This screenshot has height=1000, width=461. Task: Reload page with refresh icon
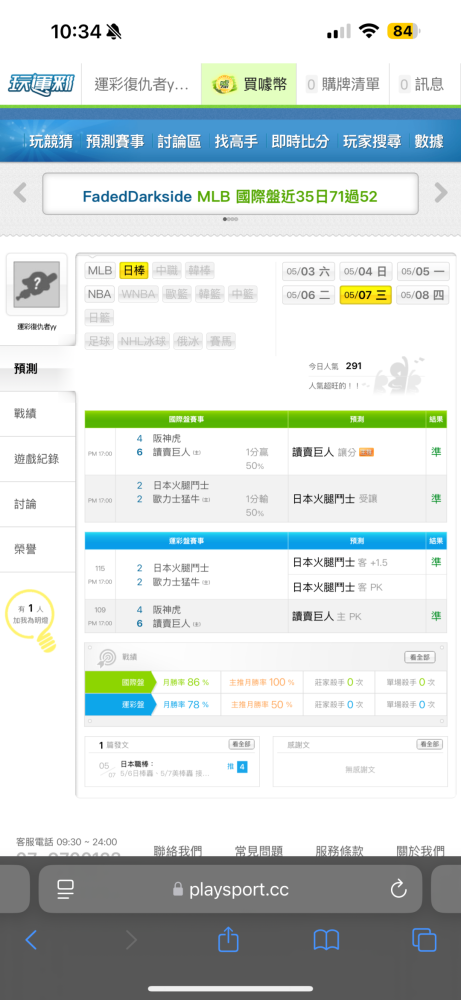(398, 889)
